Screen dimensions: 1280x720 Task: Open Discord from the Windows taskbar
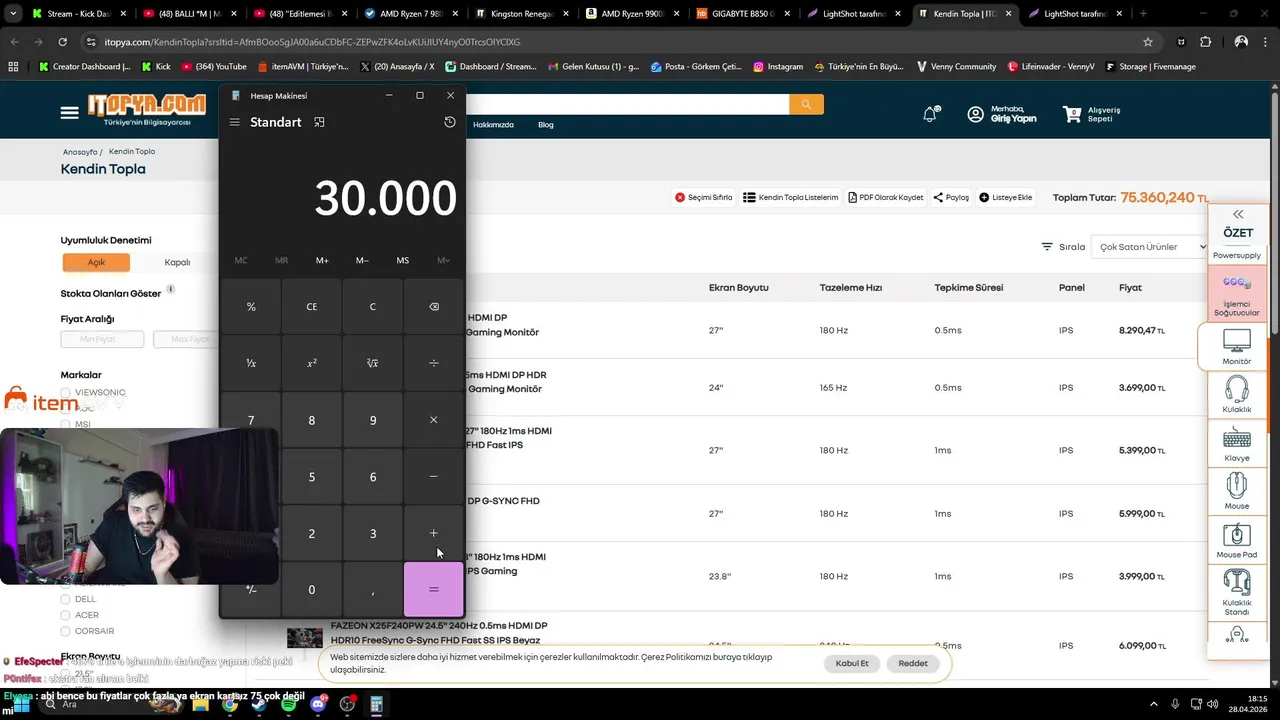coord(318,704)
